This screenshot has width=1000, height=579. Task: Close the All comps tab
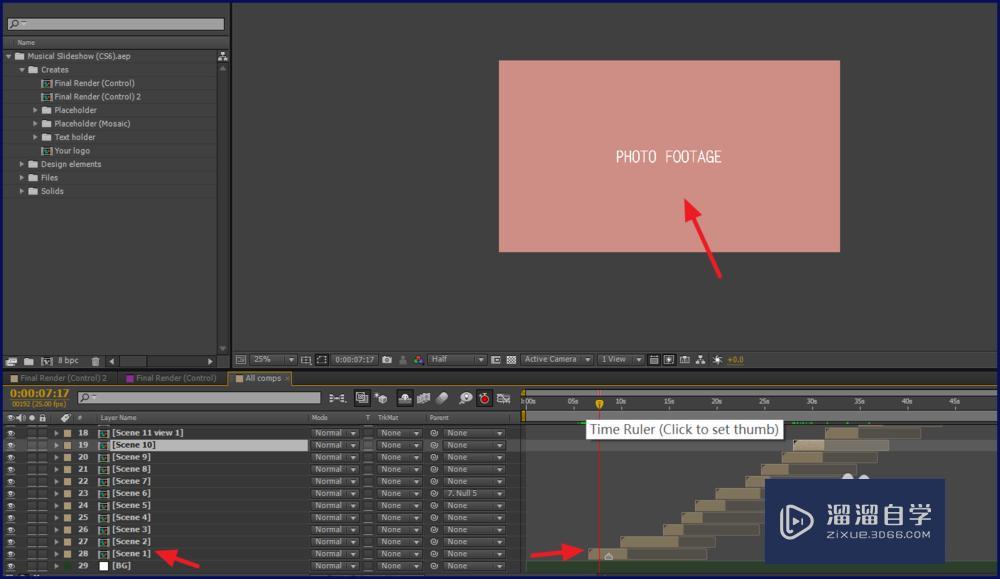click(x=288, y=379)
